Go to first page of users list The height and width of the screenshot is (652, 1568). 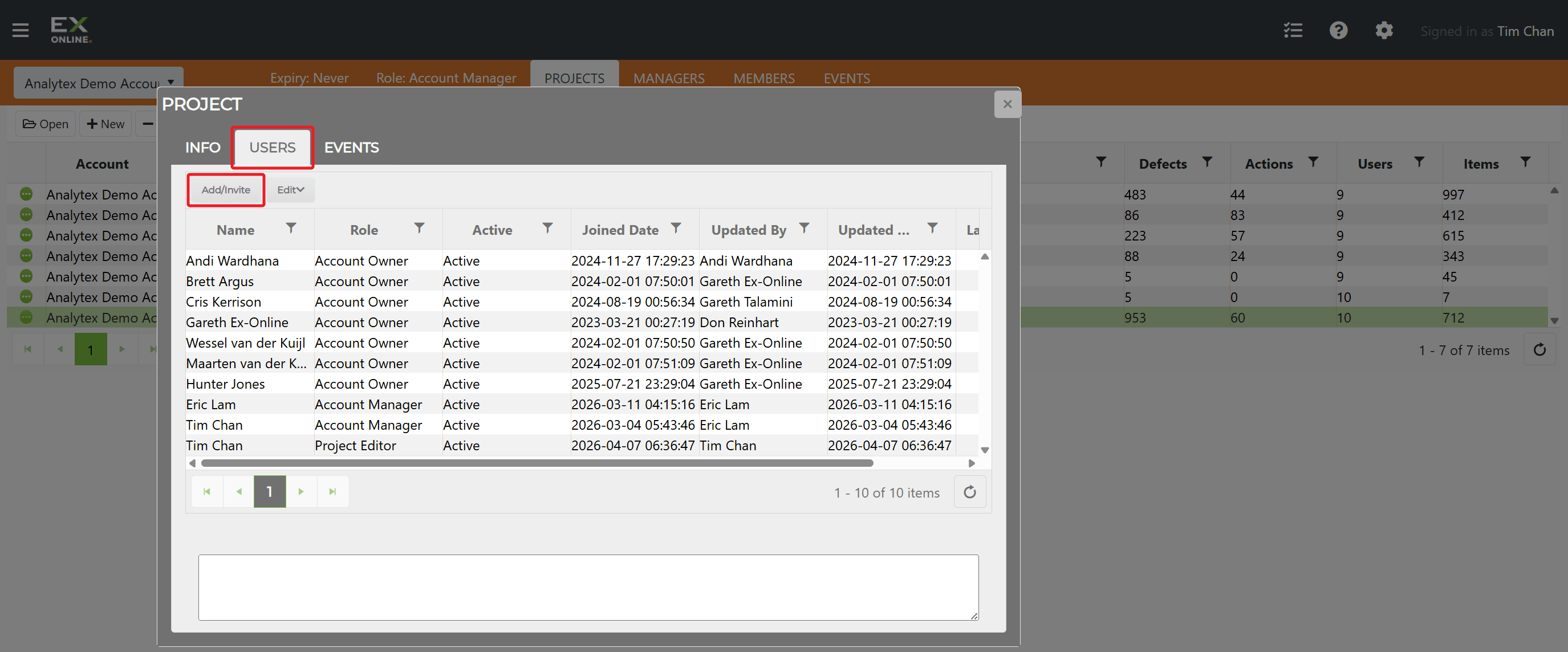click(207, 491)
